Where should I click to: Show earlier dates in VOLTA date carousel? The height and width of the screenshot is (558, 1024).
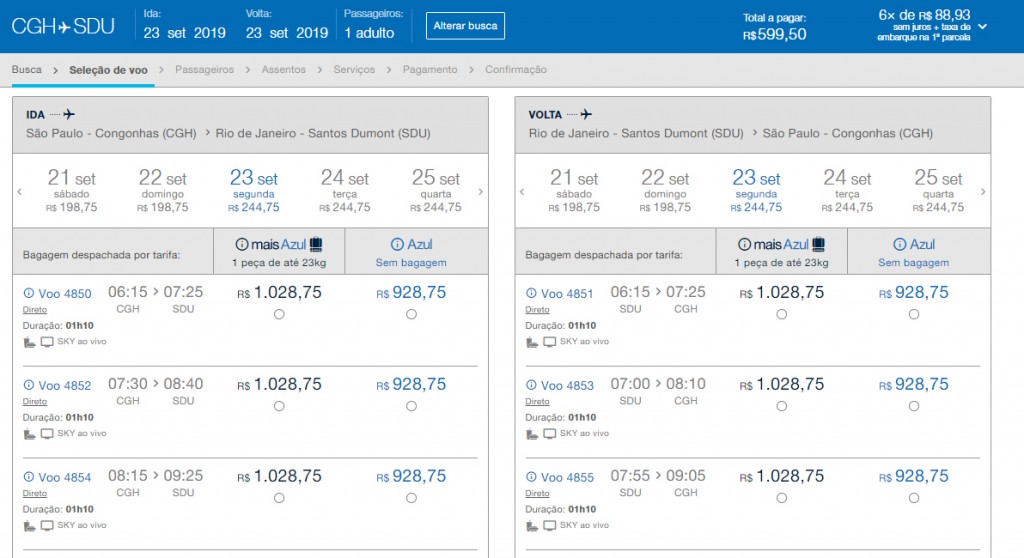pyautogui.click(x=522, y=191)
